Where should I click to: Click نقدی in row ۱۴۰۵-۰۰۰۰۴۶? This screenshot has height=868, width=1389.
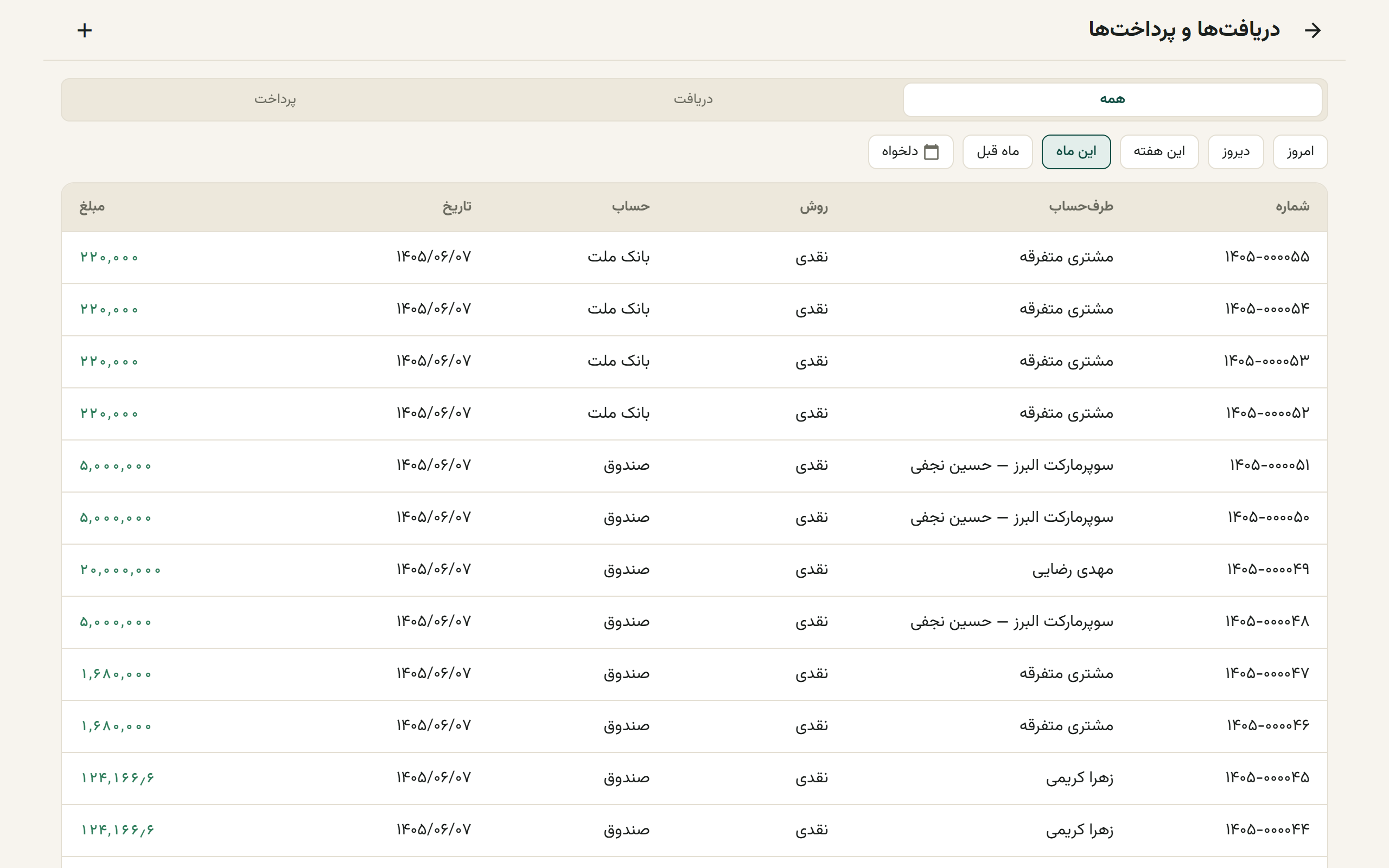click(x=812, y=726)
